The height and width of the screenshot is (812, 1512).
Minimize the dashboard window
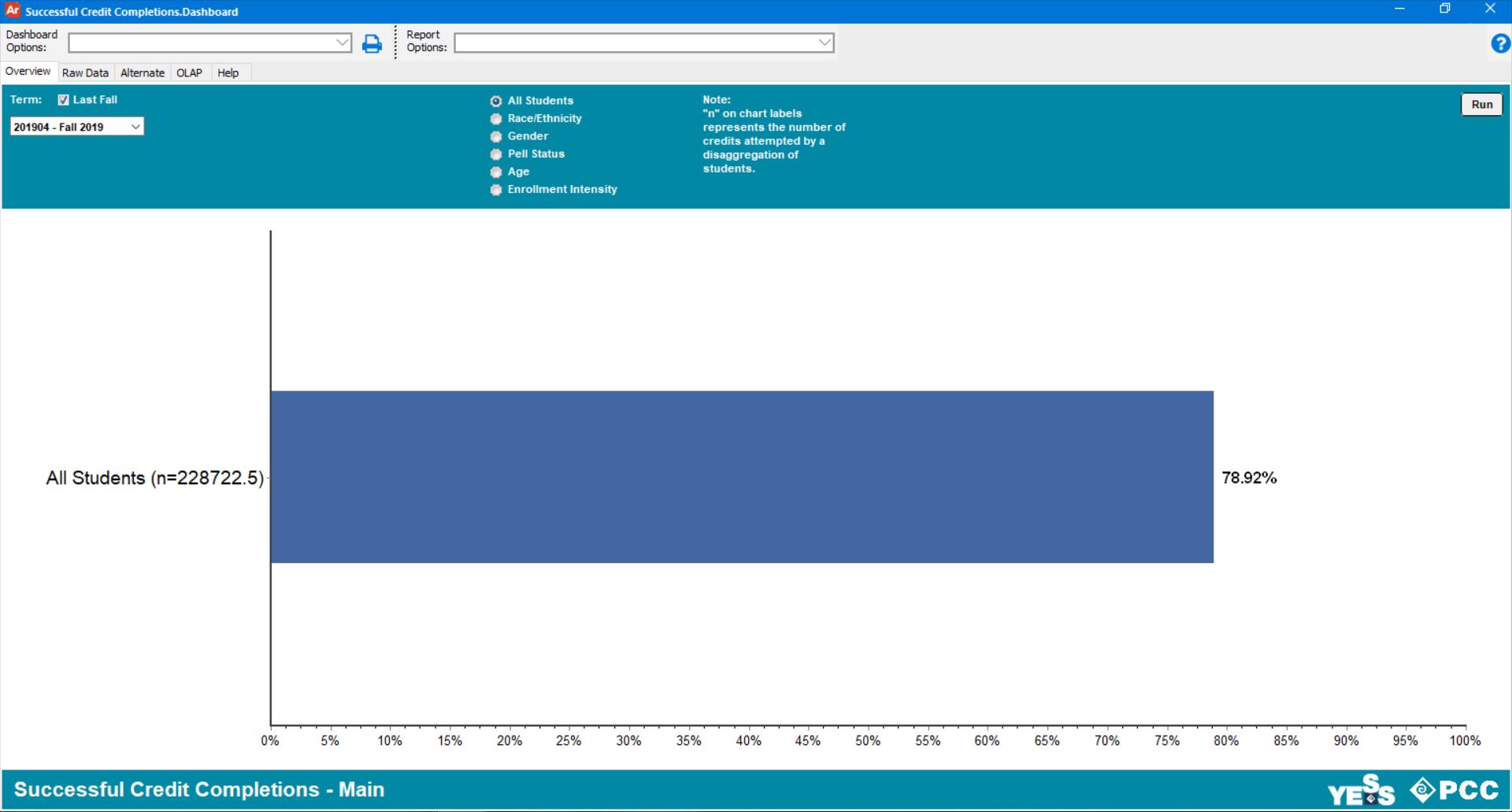coord(1399,9)
